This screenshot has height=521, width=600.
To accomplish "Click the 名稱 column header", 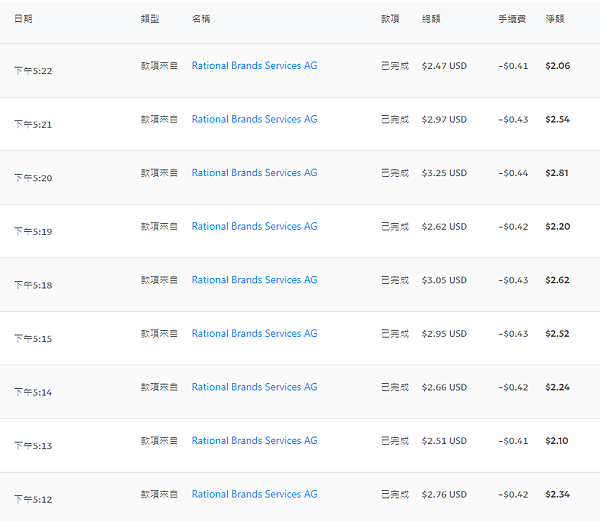I will coord(201,19).
